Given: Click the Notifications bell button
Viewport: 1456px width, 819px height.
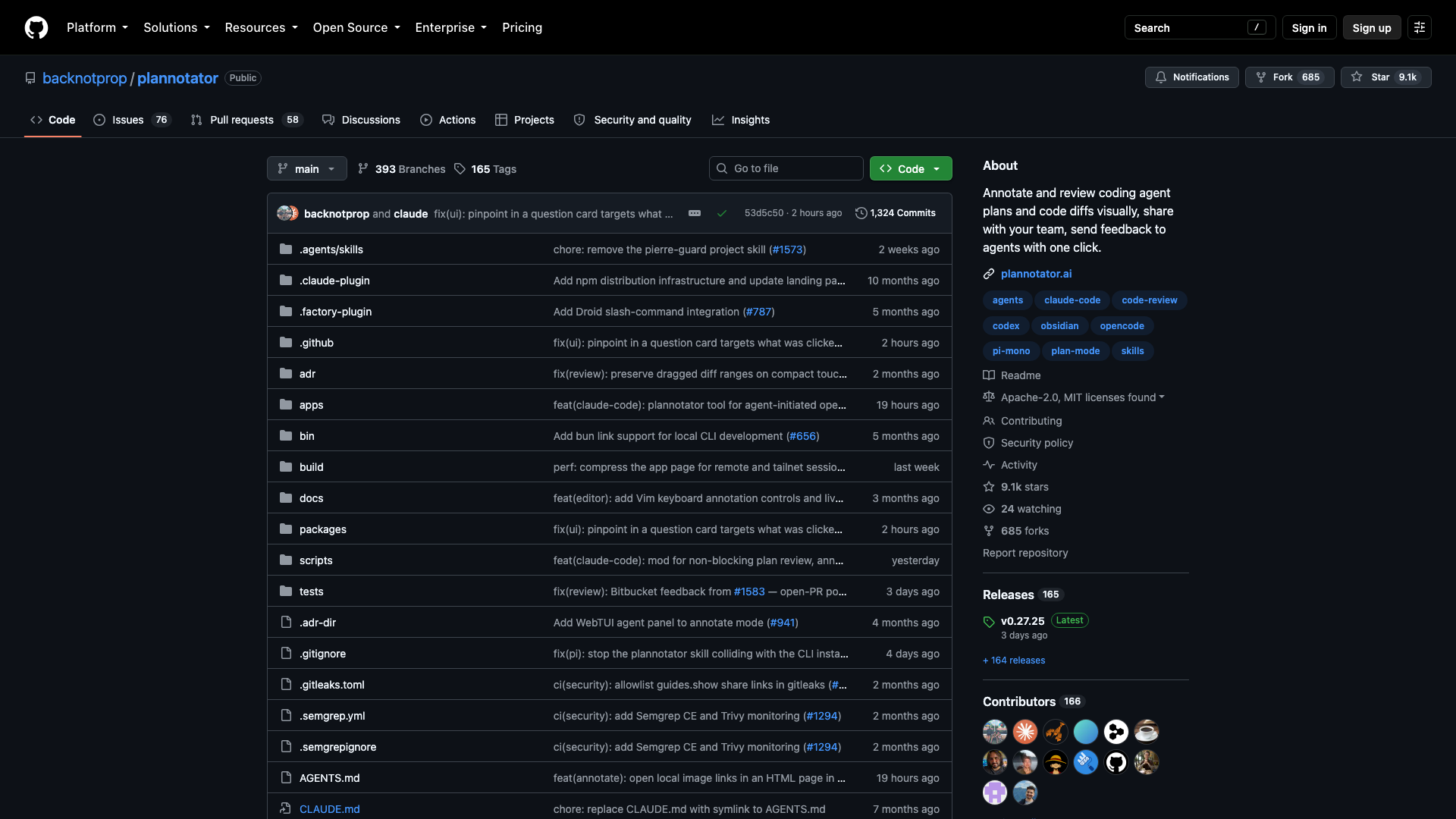Looking at the screenshot, I should [1192, 77].
